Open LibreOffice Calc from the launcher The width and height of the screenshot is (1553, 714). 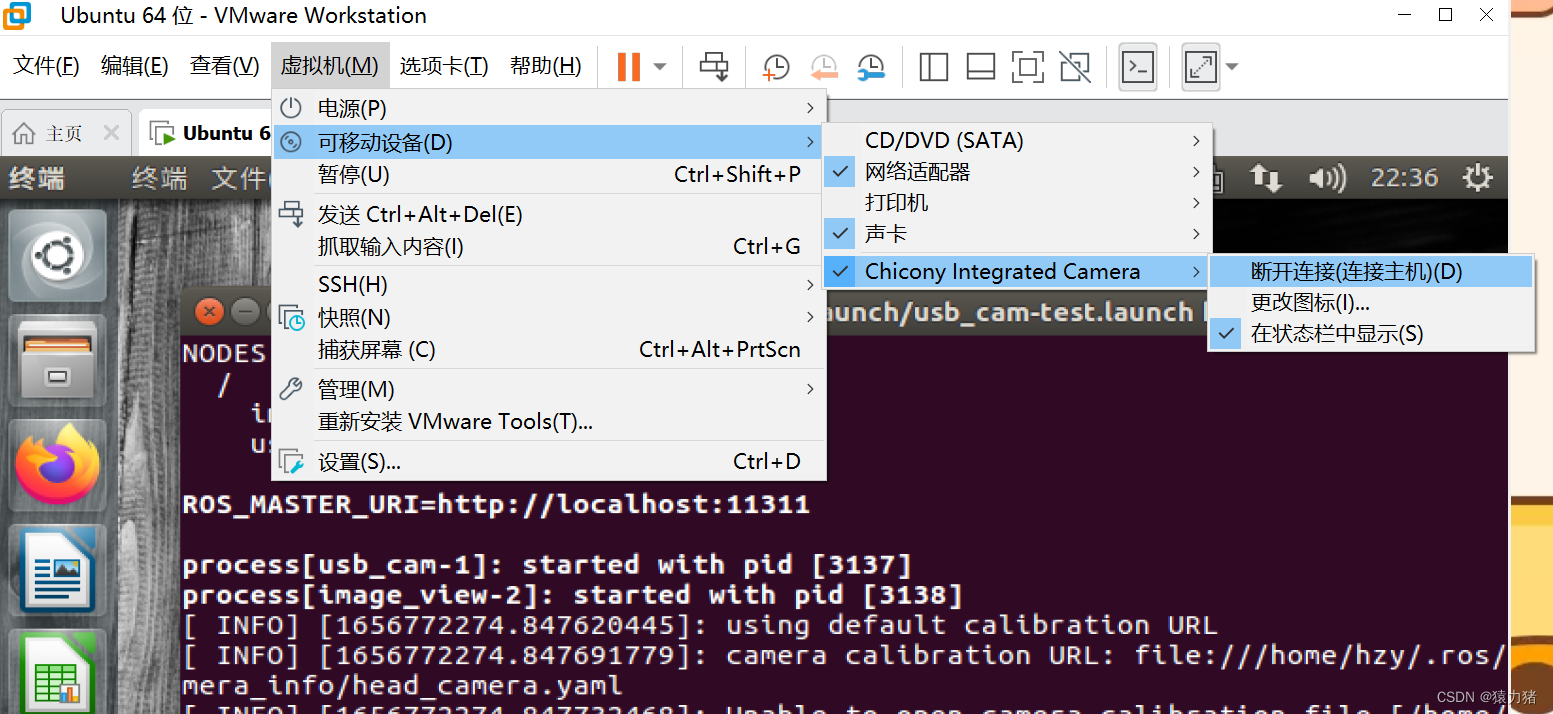[x=58, y=672]
